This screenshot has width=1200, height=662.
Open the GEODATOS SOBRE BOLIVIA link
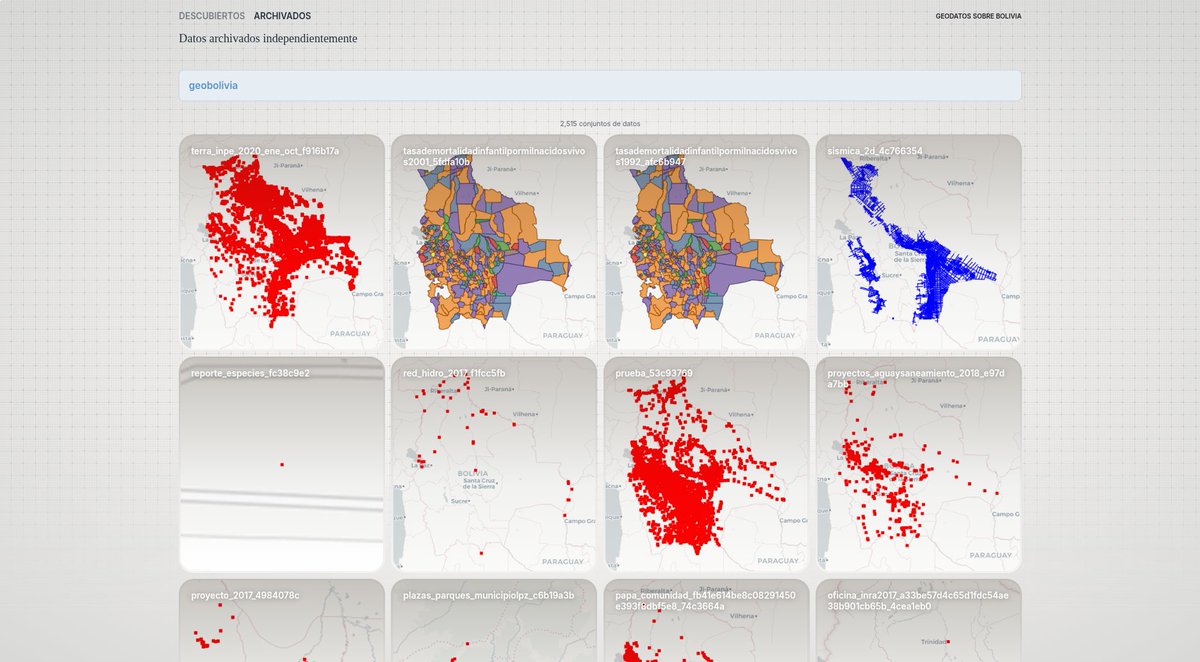point(978,16)
